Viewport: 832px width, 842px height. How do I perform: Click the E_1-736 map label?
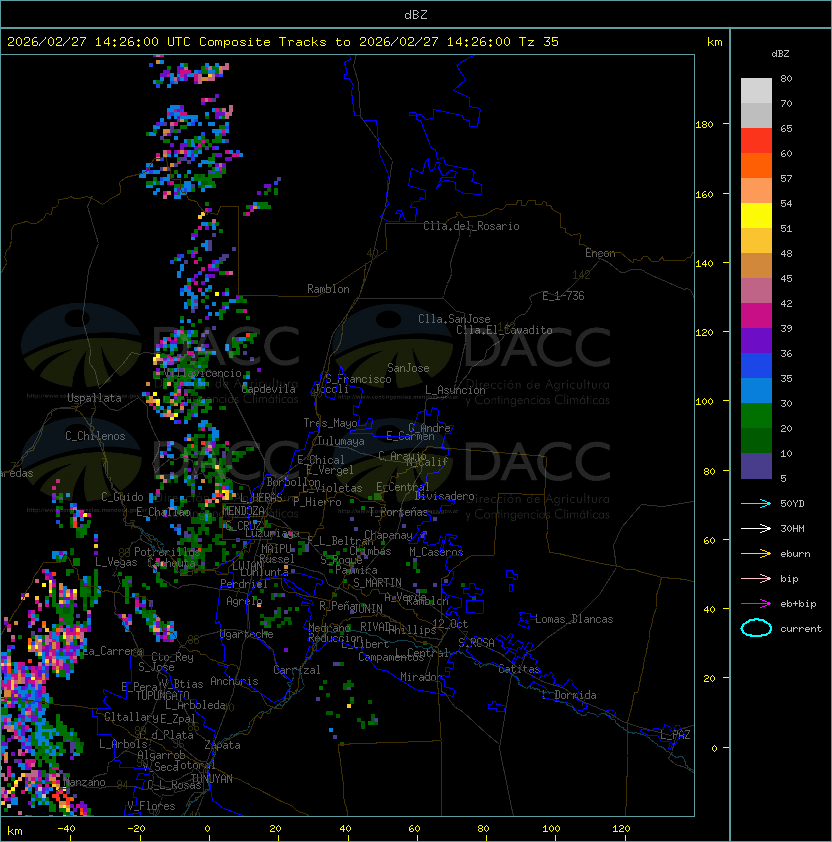[563, 296]
